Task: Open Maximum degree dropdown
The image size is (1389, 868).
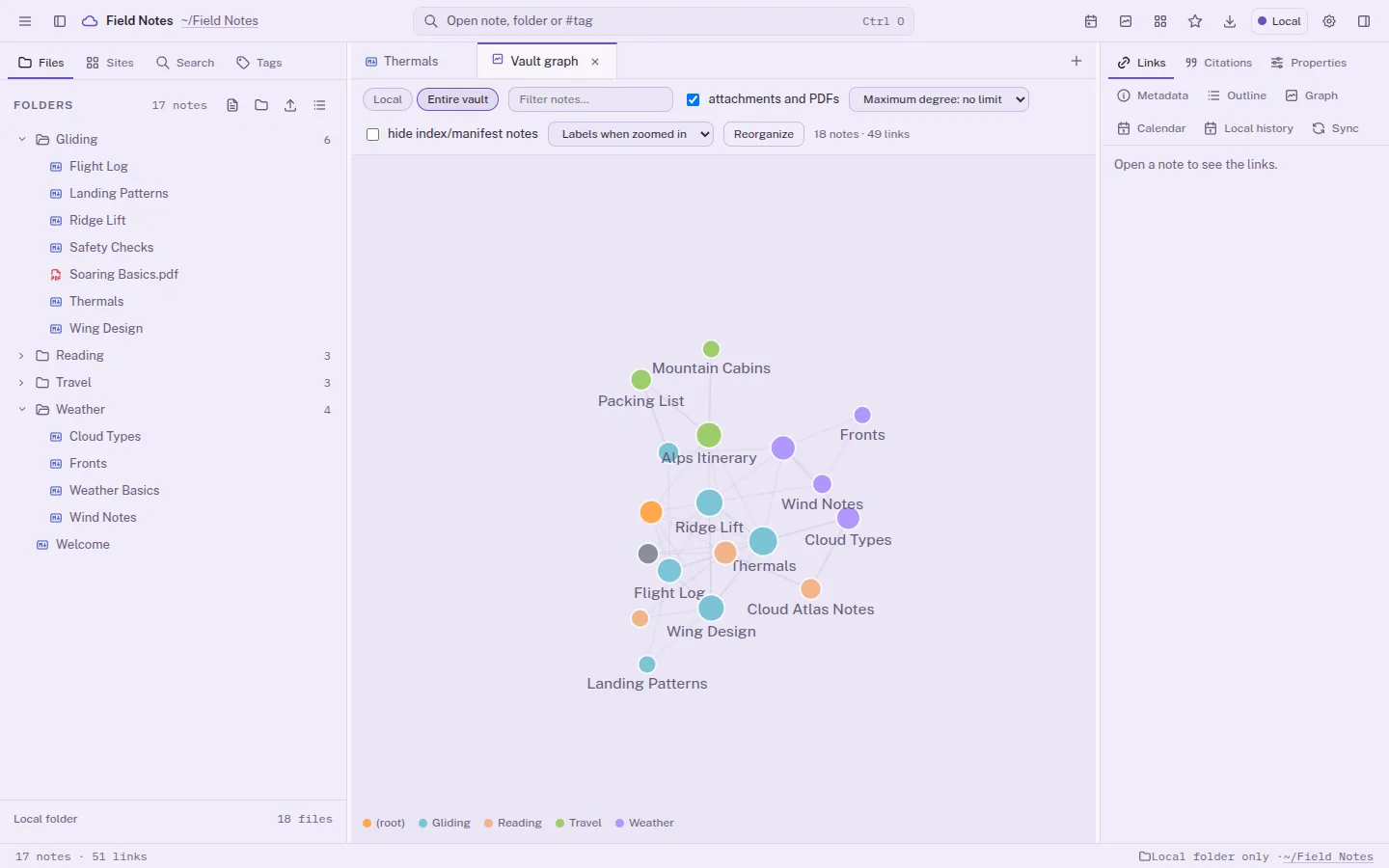Action: pyautogui.click(x=939, y=99)
